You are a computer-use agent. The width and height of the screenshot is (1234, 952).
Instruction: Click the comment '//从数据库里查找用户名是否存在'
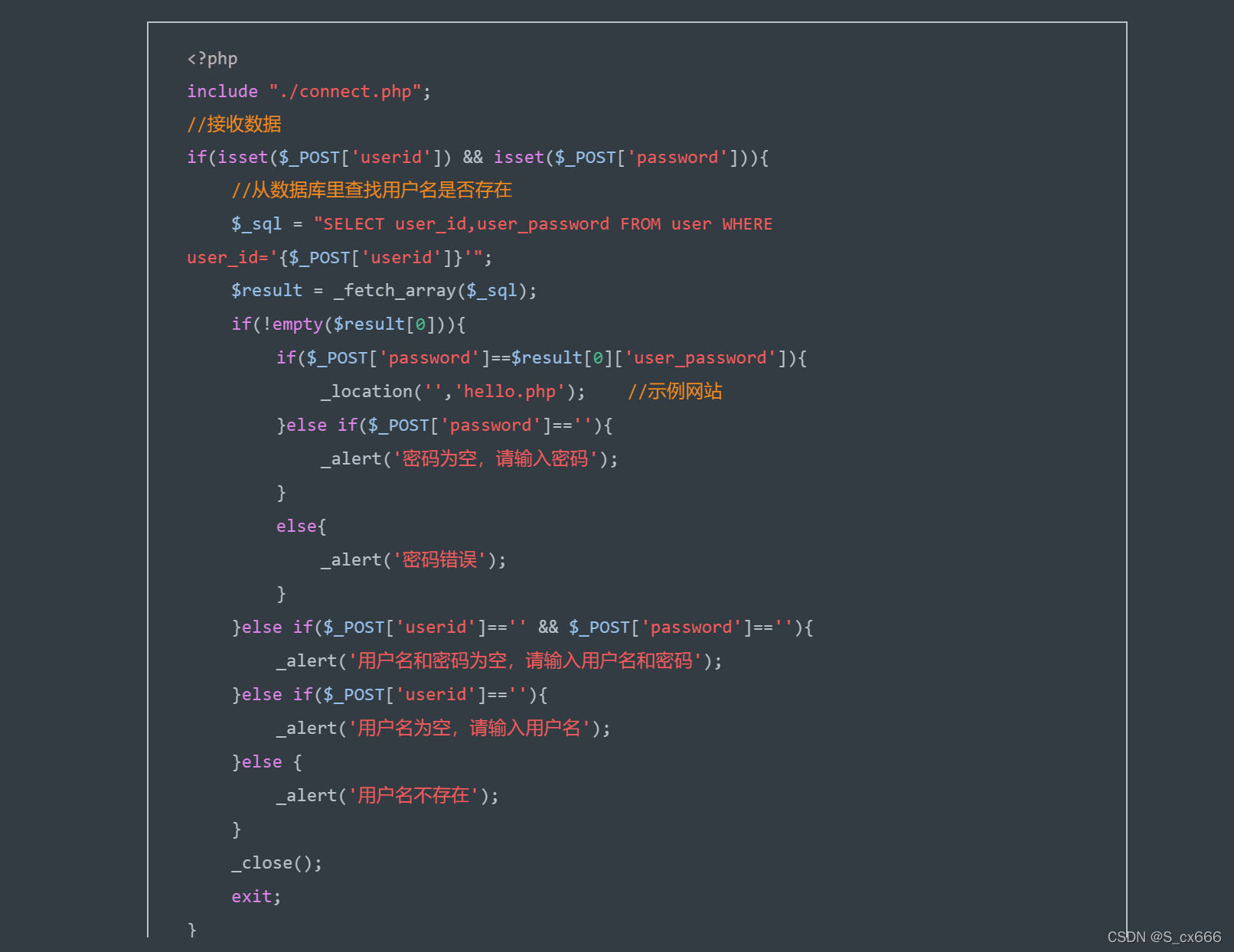[372, 190]
